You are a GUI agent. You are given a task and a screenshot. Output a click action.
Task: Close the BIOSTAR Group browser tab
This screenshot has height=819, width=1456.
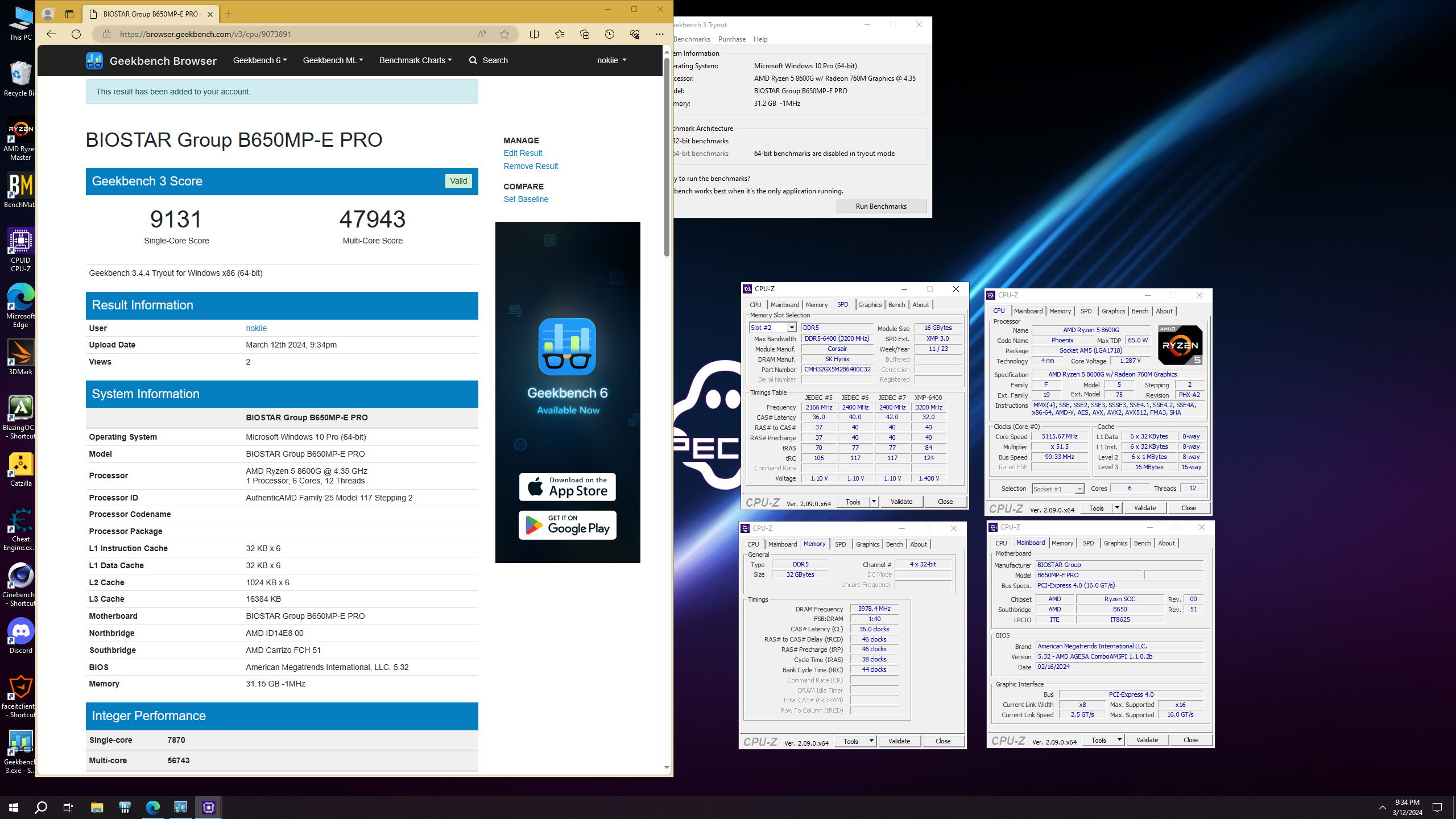click(x=210, y=14)
